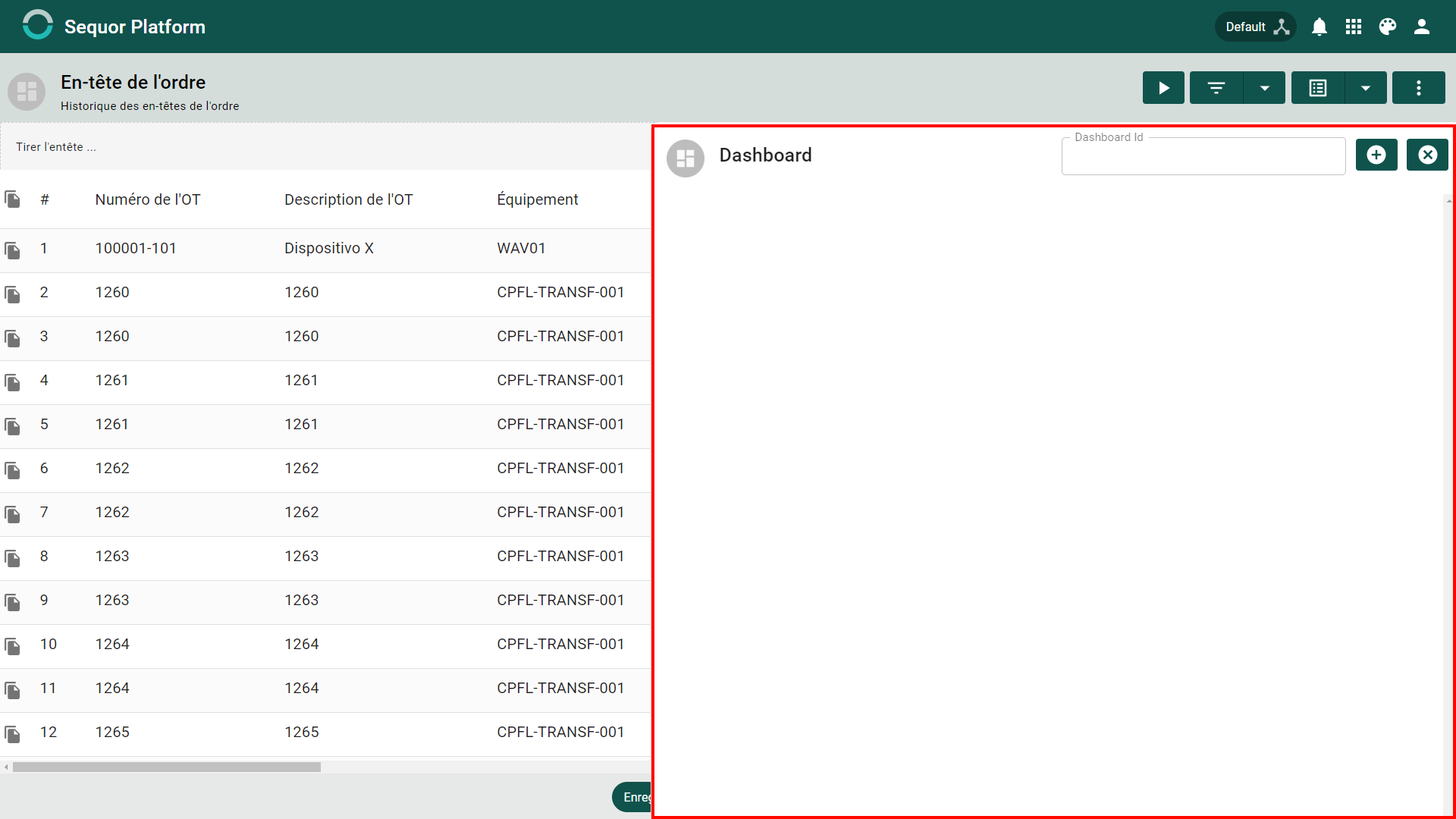This screenshot has height=819, width=1456.
Task: Select the WAV01 equipment cell
Action: coord(521,248)
